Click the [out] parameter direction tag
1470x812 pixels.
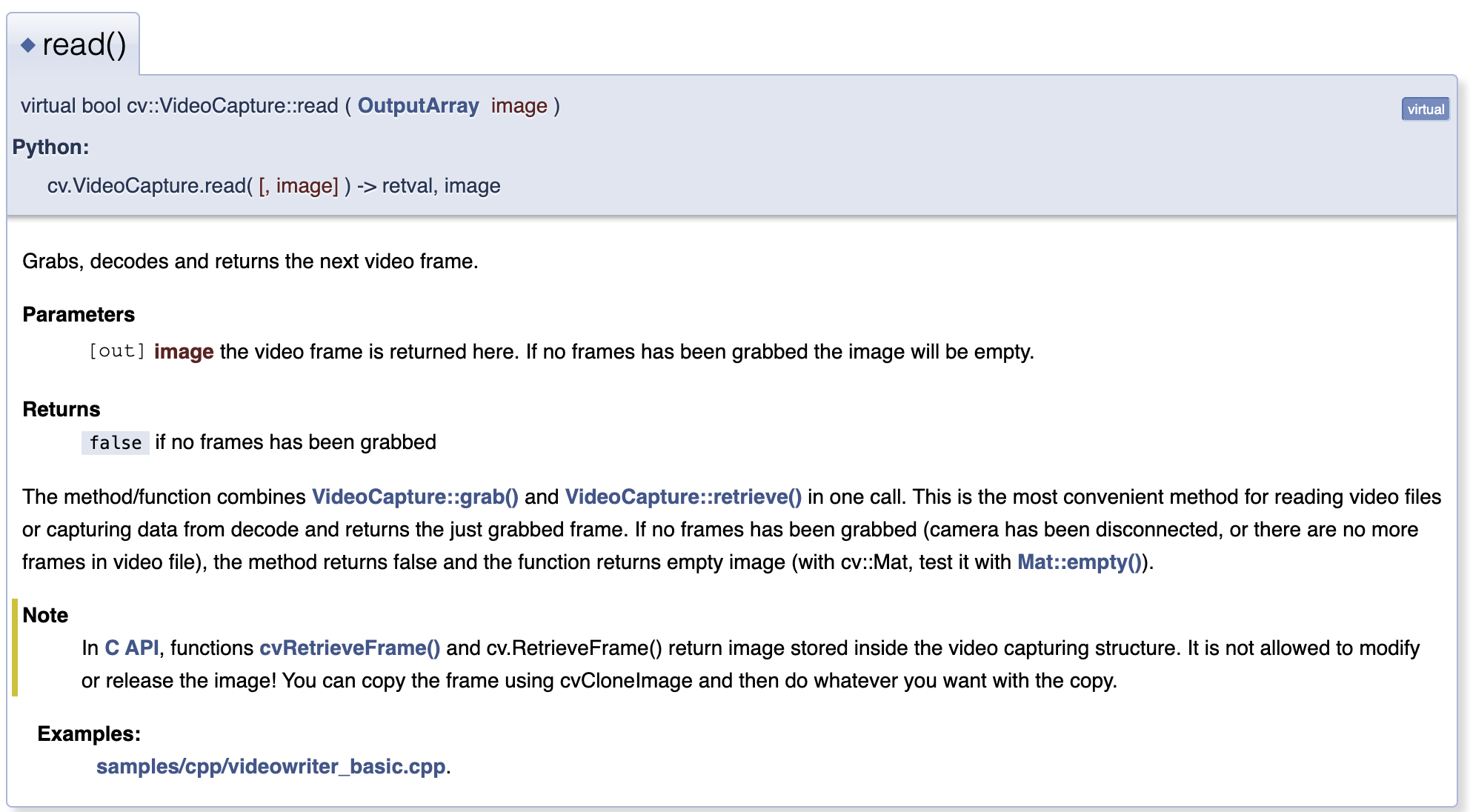pyautogui.click(x=117, y=351)
